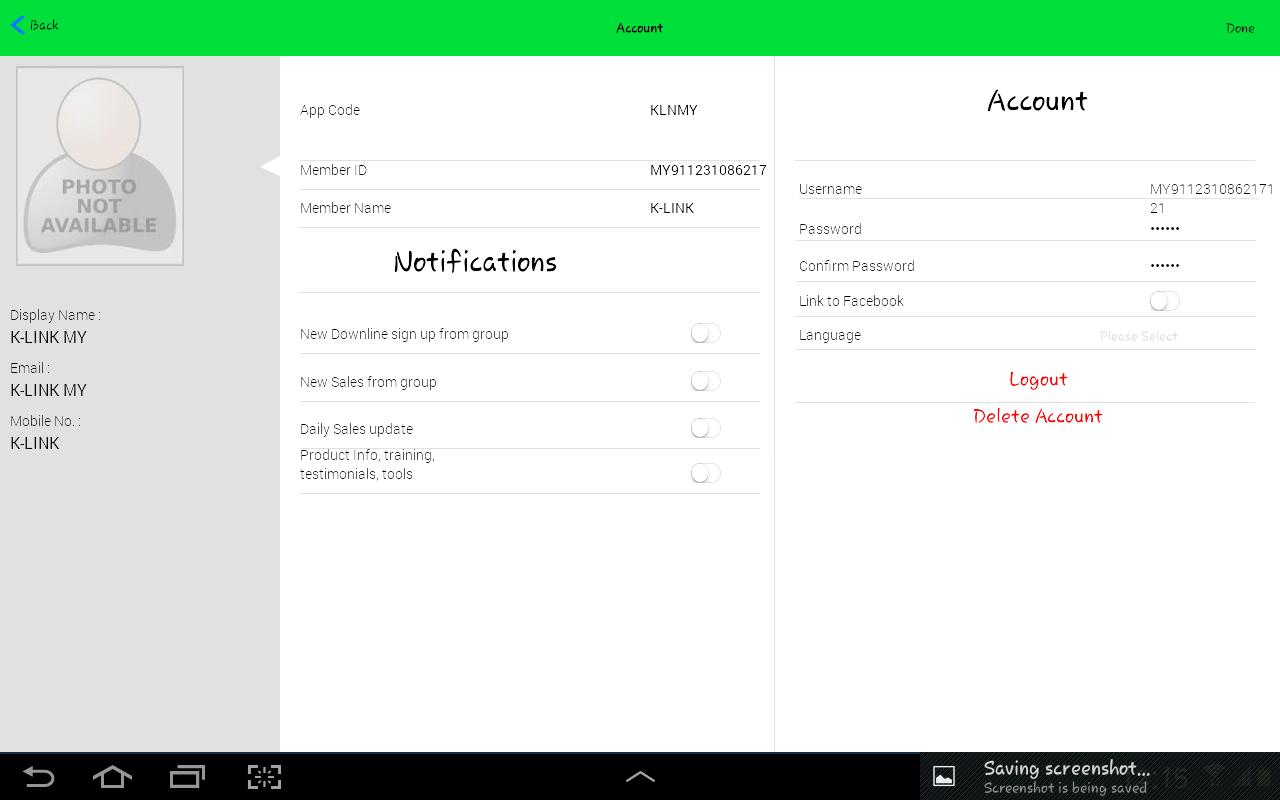Enable Product Info, training notifications toggle
This screenshot has width=1280, height=800.
coord(705,473)
